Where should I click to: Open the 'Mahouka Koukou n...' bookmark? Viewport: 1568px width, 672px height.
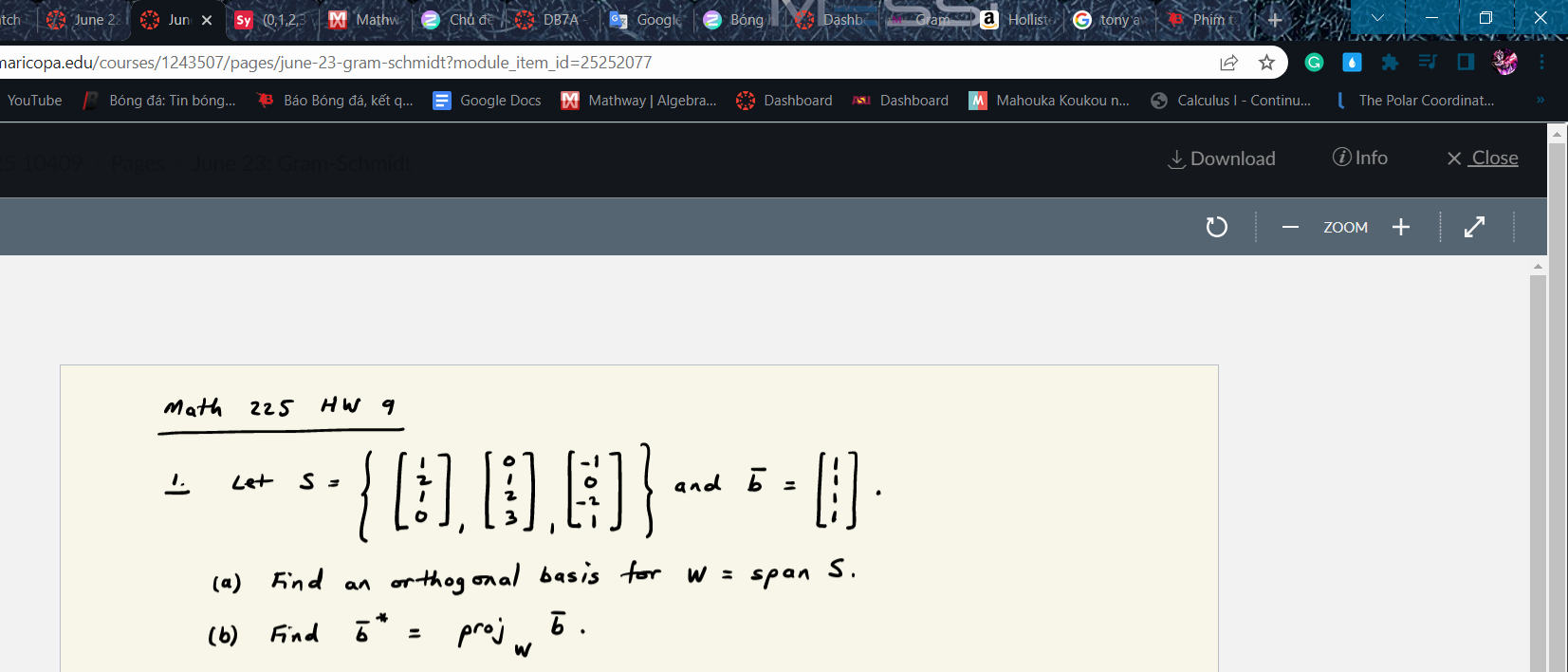1050,101
